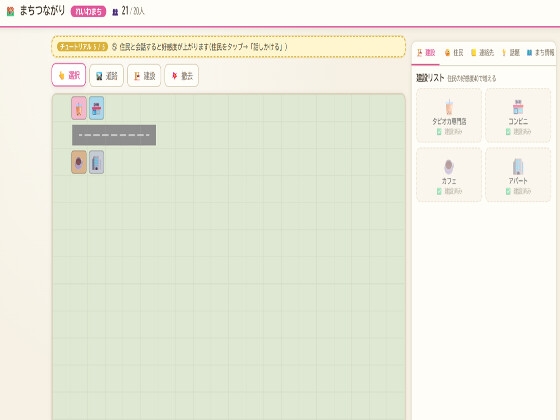Screen dimensions: 560x420
Task: Choose the 撤去 demolish tool
Action: pos(181,75)
